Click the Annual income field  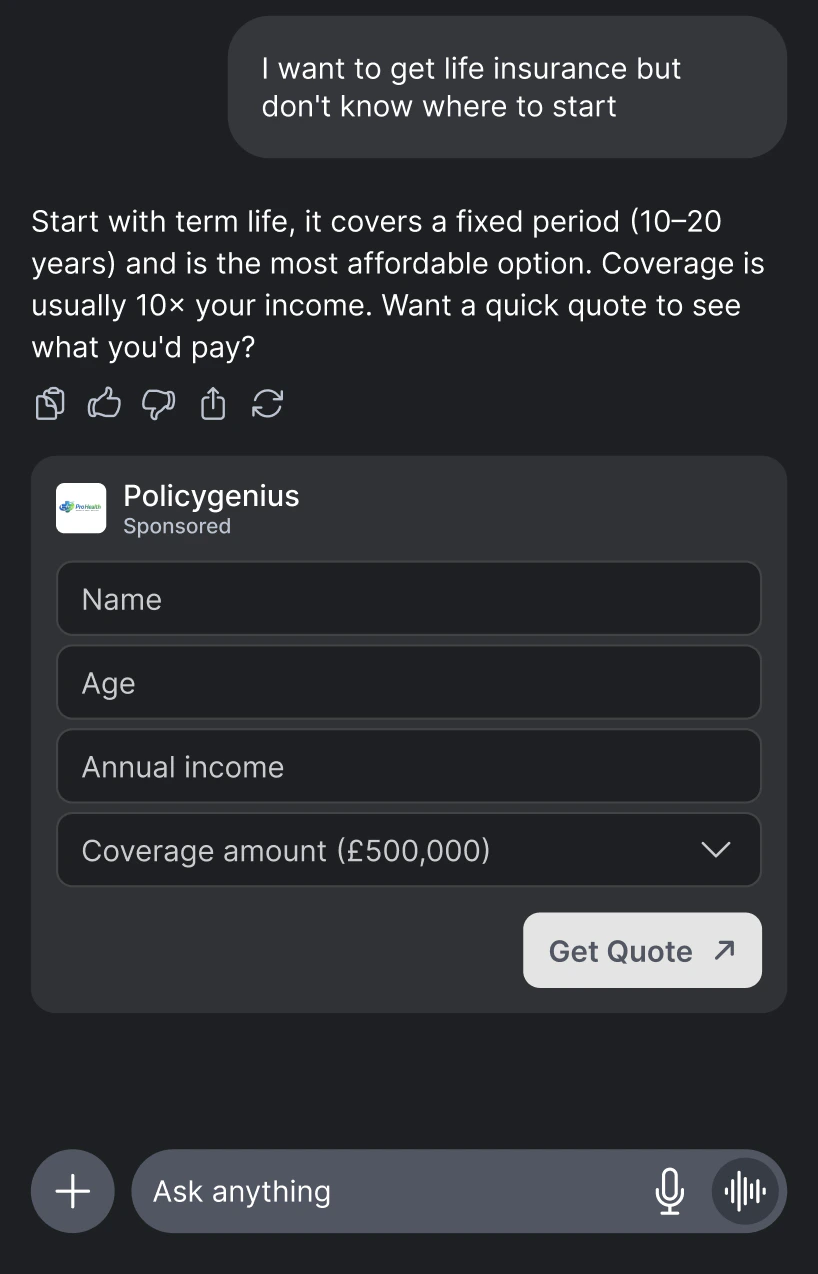click(x=409, y=766)
